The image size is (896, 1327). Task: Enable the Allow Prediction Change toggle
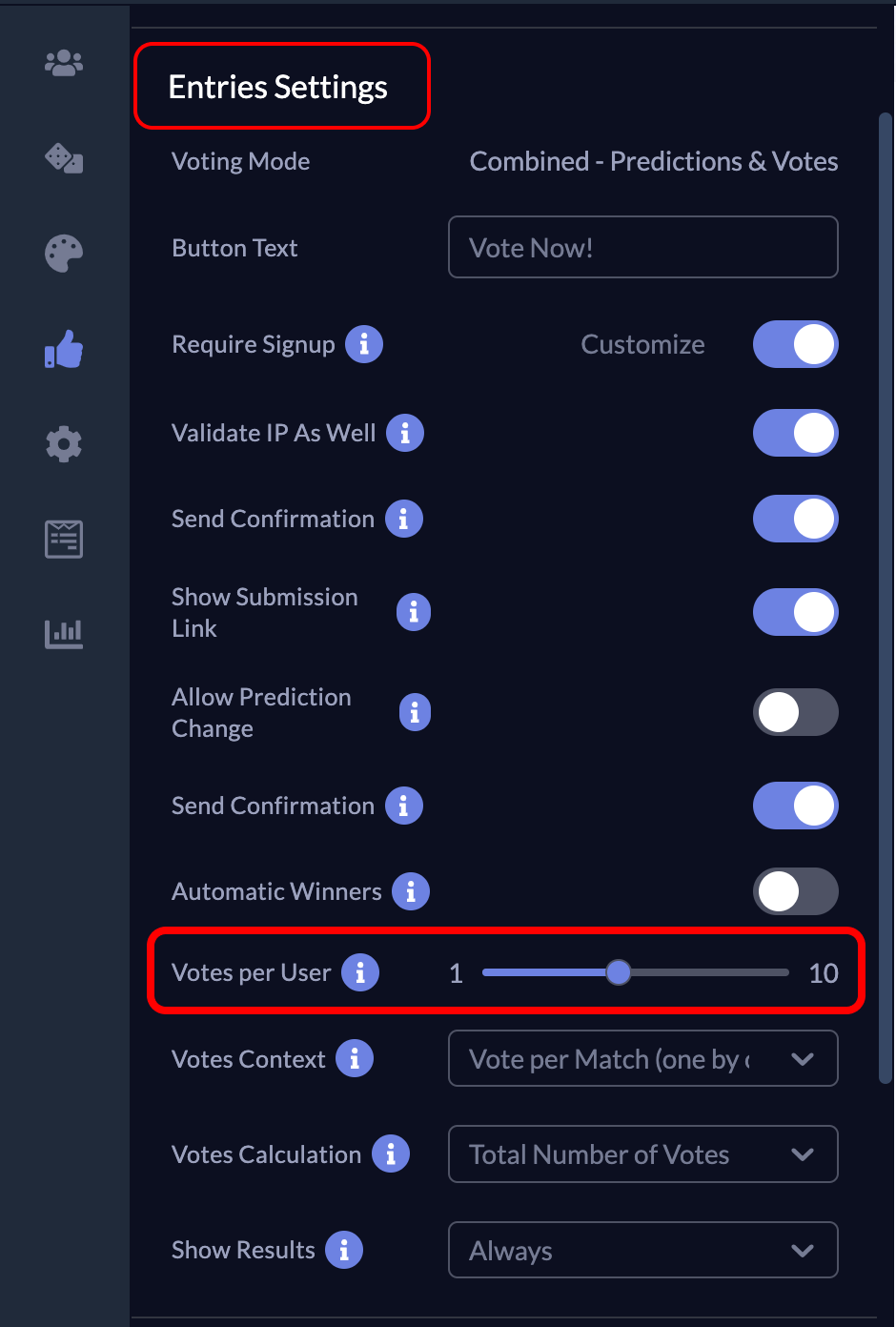tap(796, 712)
